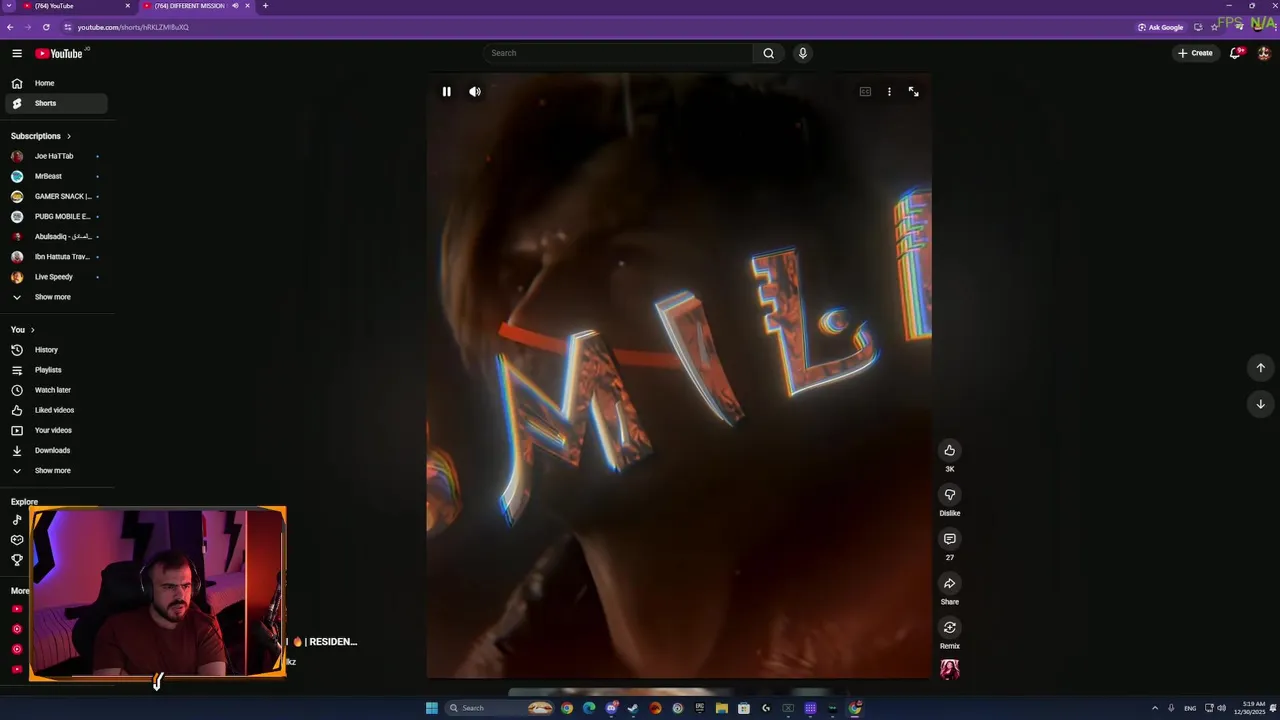
Task: Open the PUBG MOBILE E... channel
Action: 56,216
